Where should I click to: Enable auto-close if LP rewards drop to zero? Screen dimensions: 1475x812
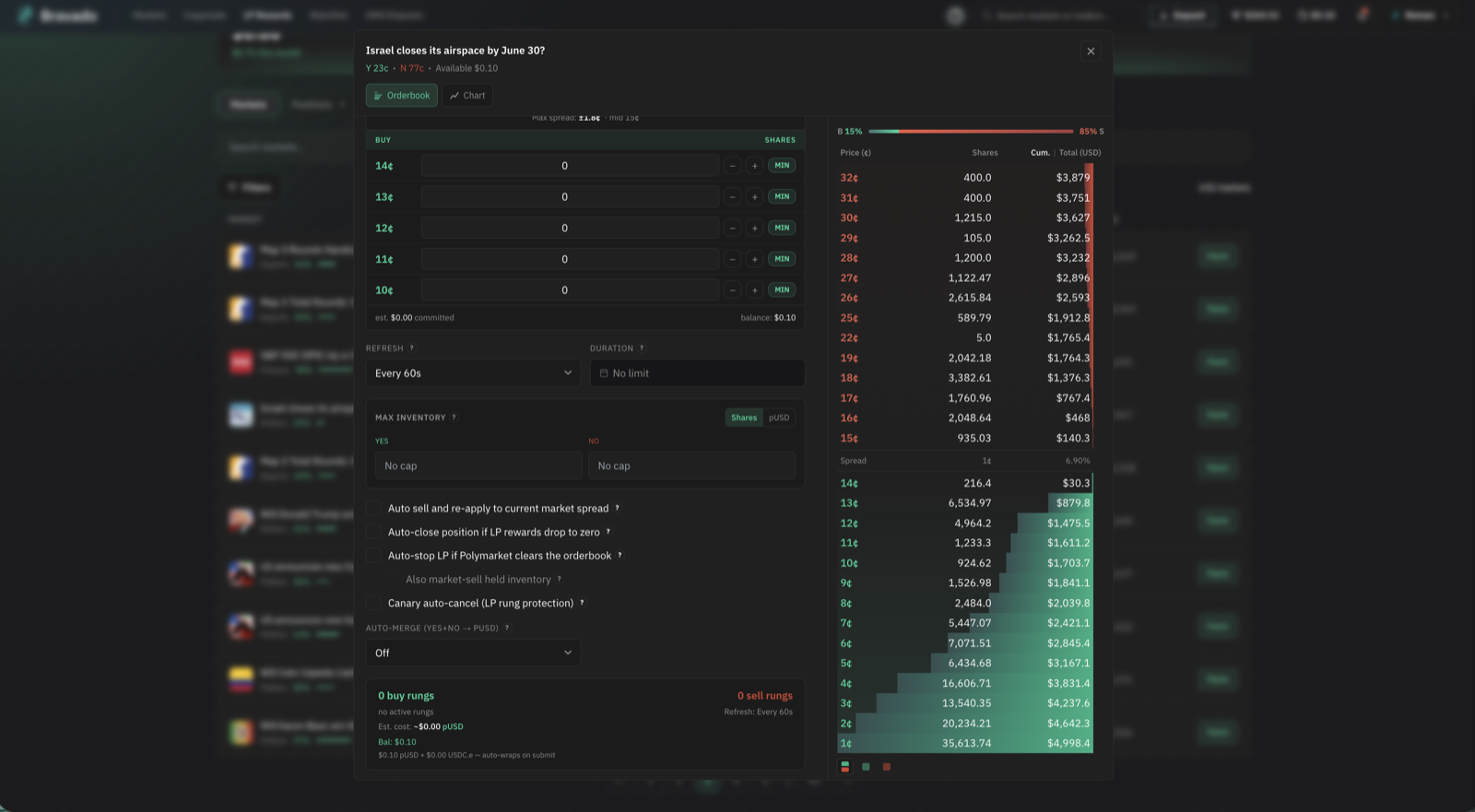pyautogui.click(x=373, y=532)
